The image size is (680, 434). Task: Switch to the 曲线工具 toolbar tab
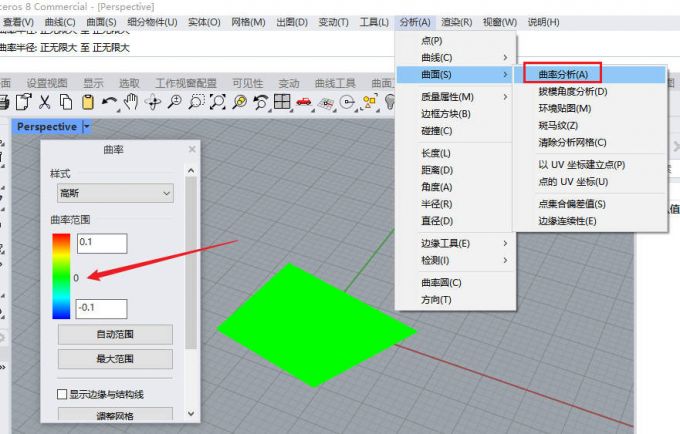[334, 83]
